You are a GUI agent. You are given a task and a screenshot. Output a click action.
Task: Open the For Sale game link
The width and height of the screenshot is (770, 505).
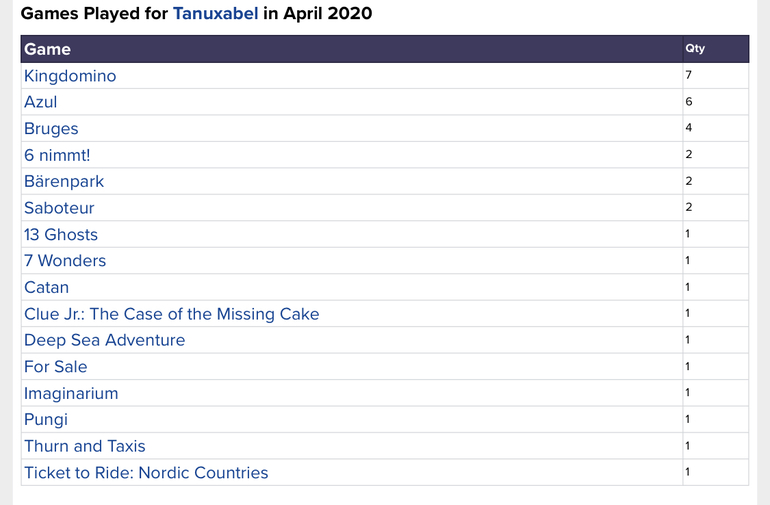pyautogui.click(x=56, y=367)
